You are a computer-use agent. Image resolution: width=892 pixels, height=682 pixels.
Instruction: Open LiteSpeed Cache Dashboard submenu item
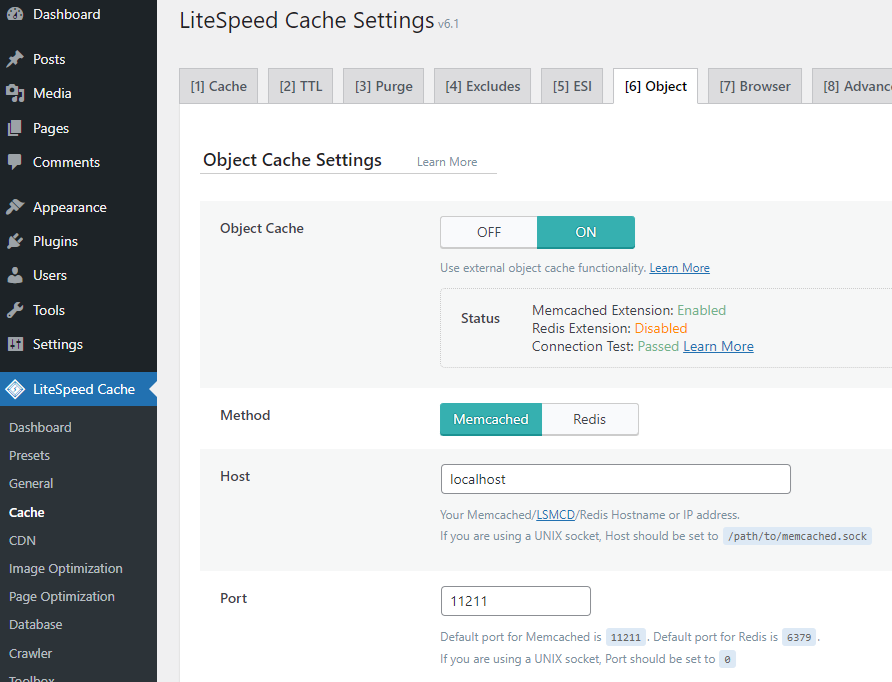(x=40, y=427)
